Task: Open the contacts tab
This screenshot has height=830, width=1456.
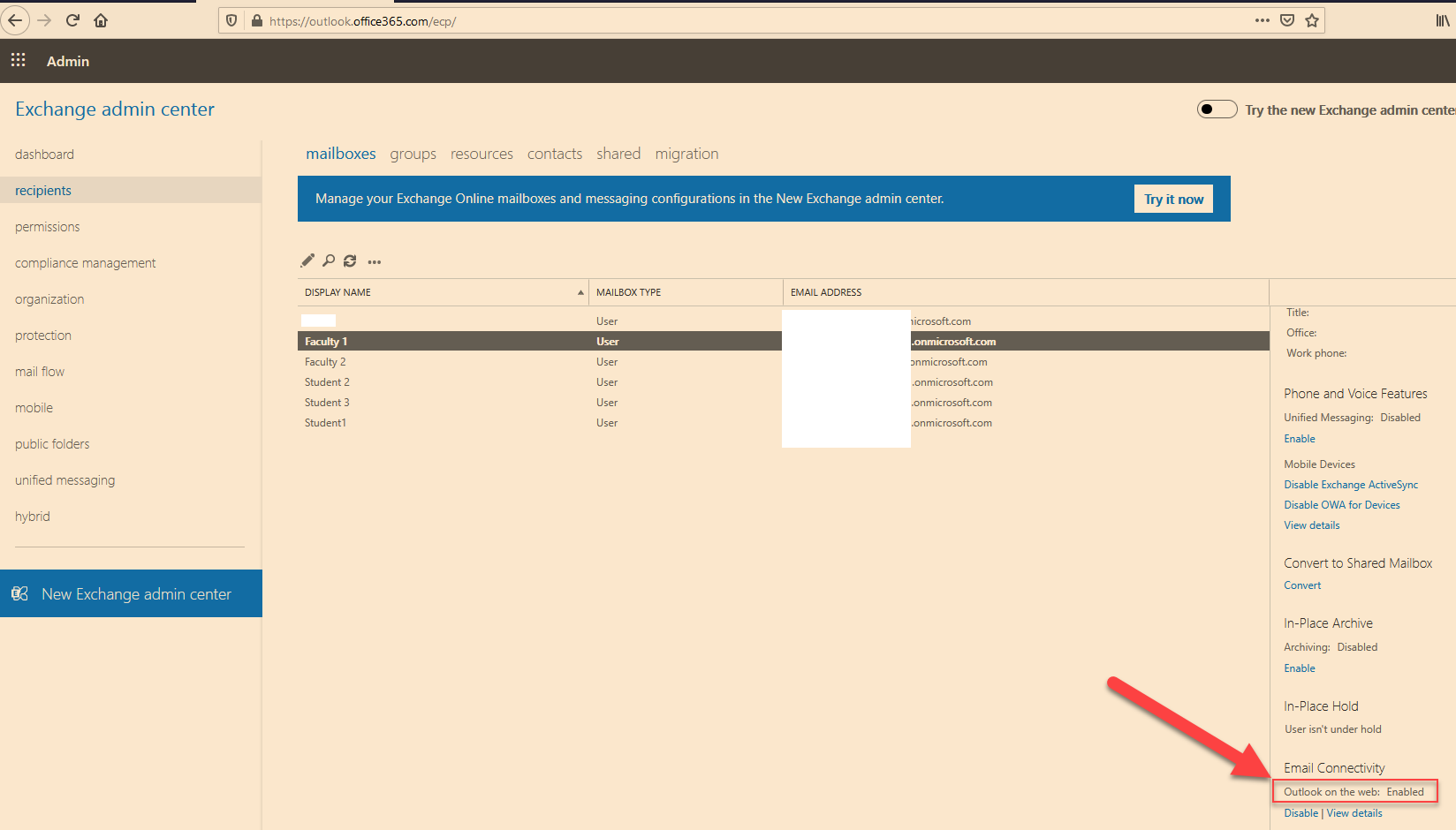Action: tap(555, 154)
